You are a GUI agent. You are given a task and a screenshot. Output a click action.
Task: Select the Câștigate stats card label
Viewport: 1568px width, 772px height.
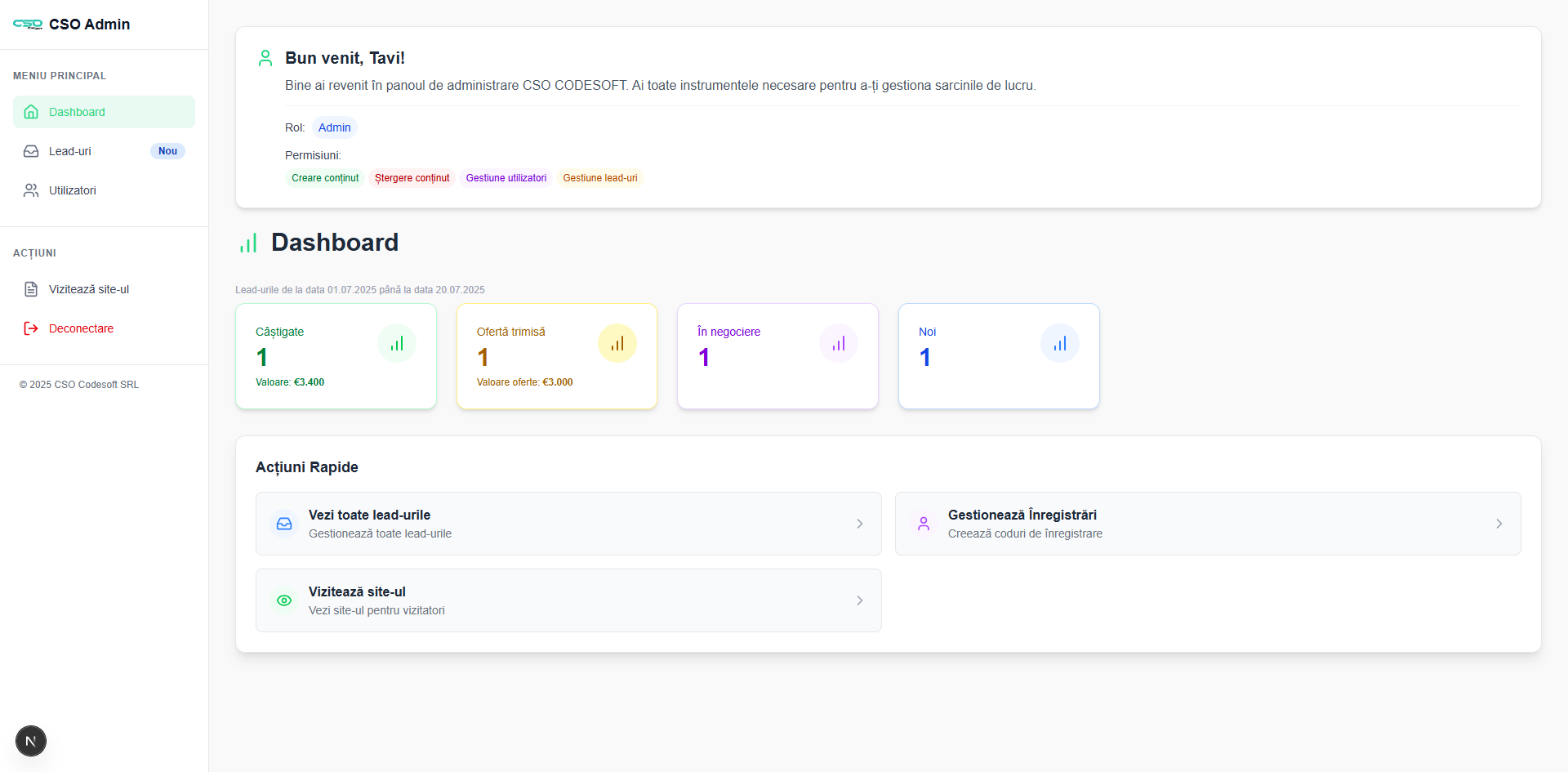click(x=279, y=332)
